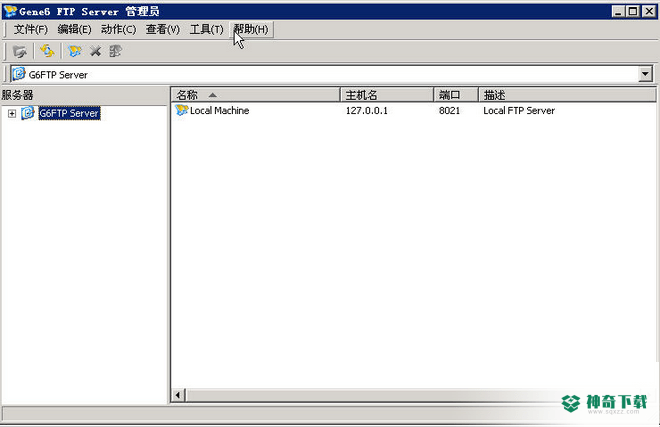
Task: Open the address bar dropdown arrow
Action: [645, 74]
